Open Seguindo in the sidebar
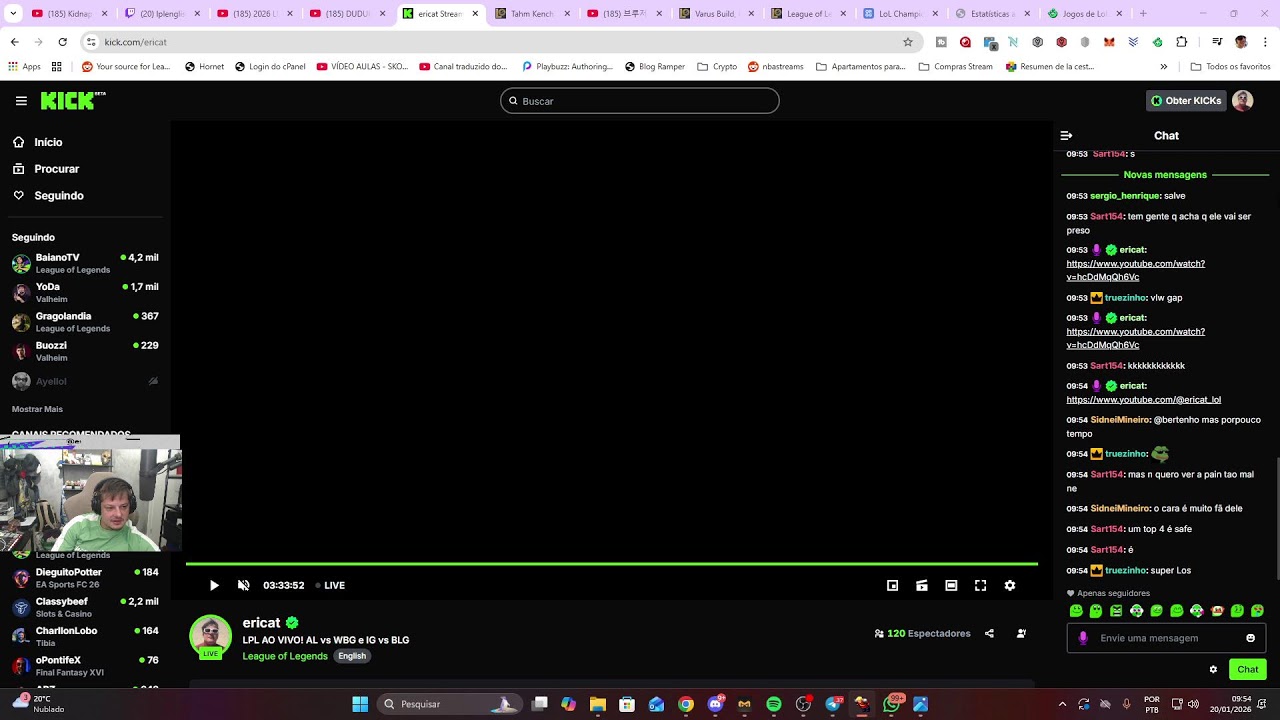Image resolution: width=1280 pixels, height=720 pixels. 50,196
